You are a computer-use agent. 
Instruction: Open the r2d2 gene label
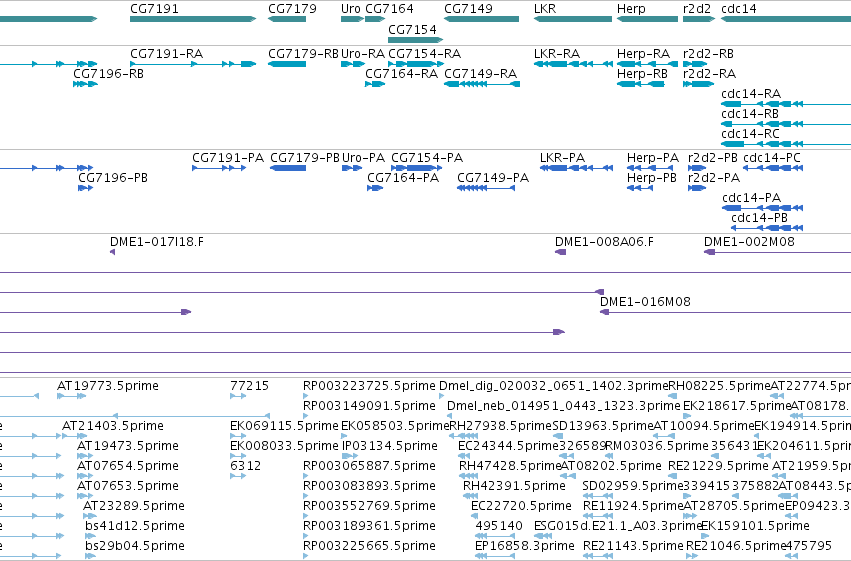pos(697,9)
